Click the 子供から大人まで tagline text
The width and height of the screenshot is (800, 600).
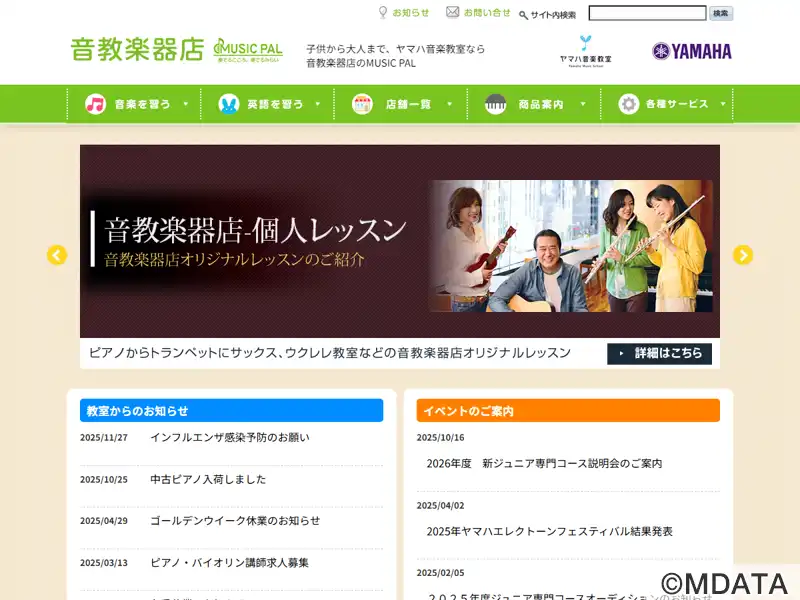point(395,56)
